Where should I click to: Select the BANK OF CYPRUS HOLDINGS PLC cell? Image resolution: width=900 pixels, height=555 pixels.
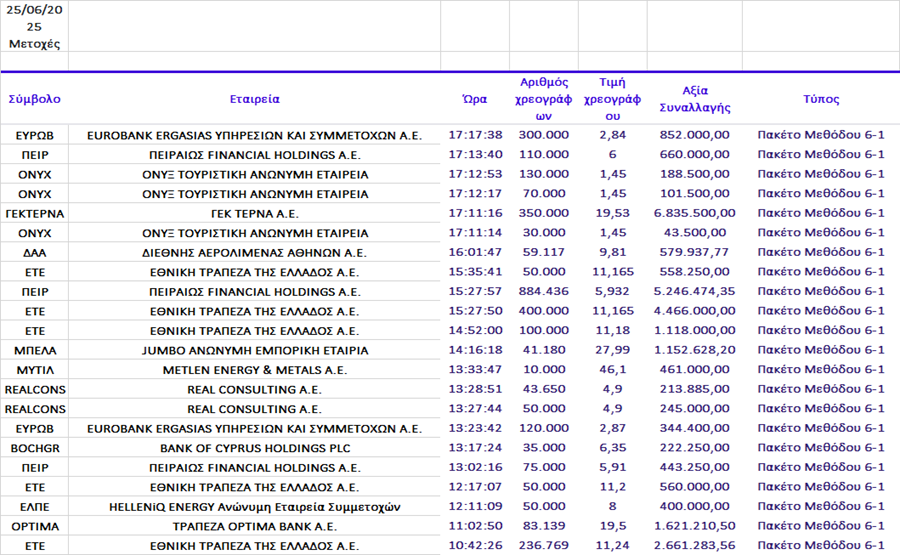click(x=254, y=448)
